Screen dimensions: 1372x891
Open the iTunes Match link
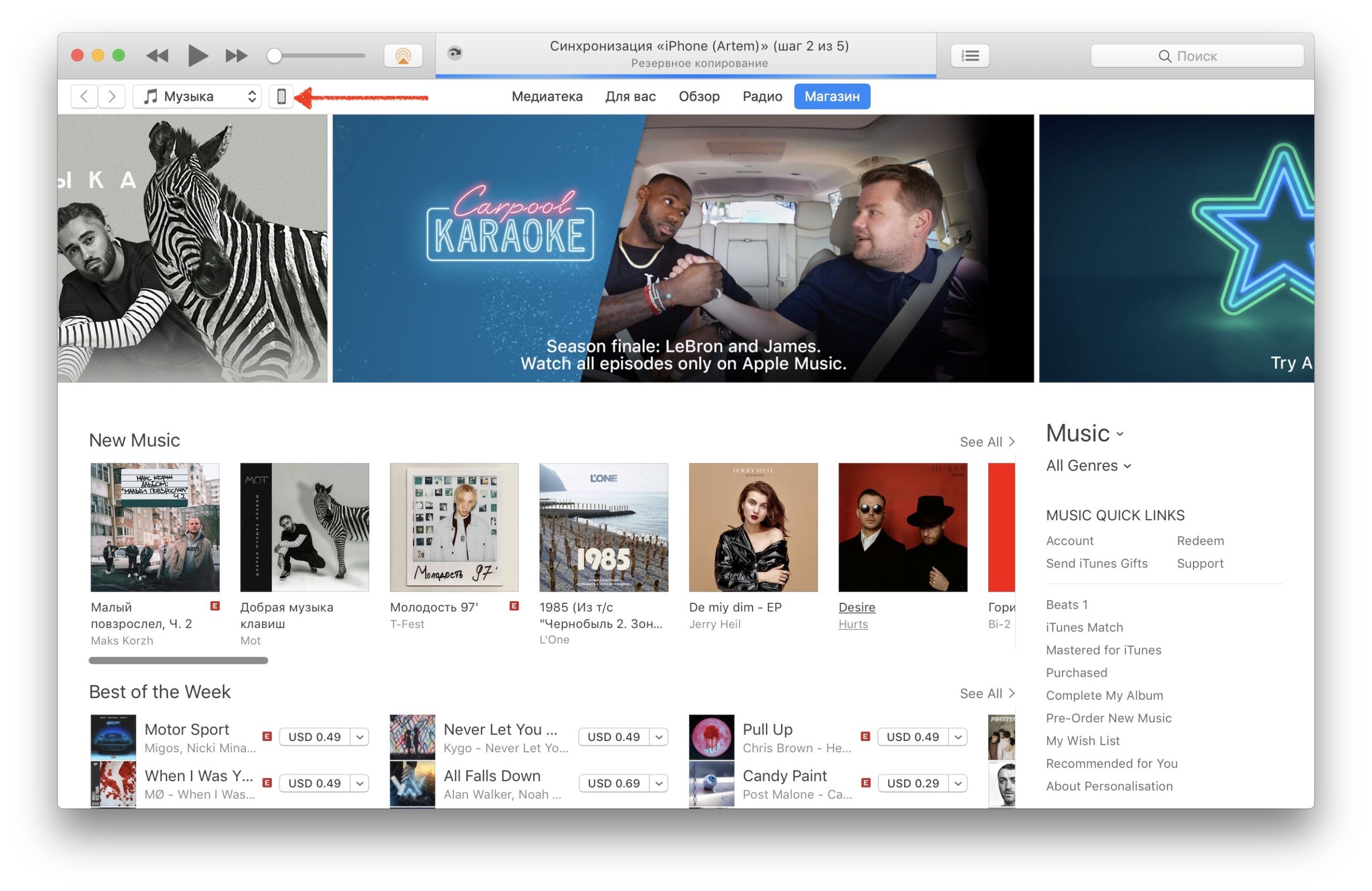1084,627
